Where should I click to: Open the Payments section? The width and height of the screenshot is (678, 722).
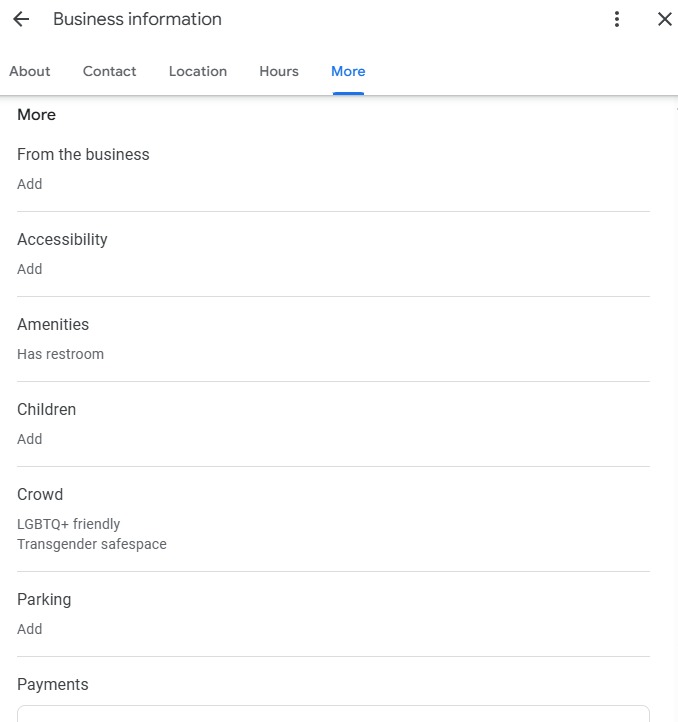[53, 685]
